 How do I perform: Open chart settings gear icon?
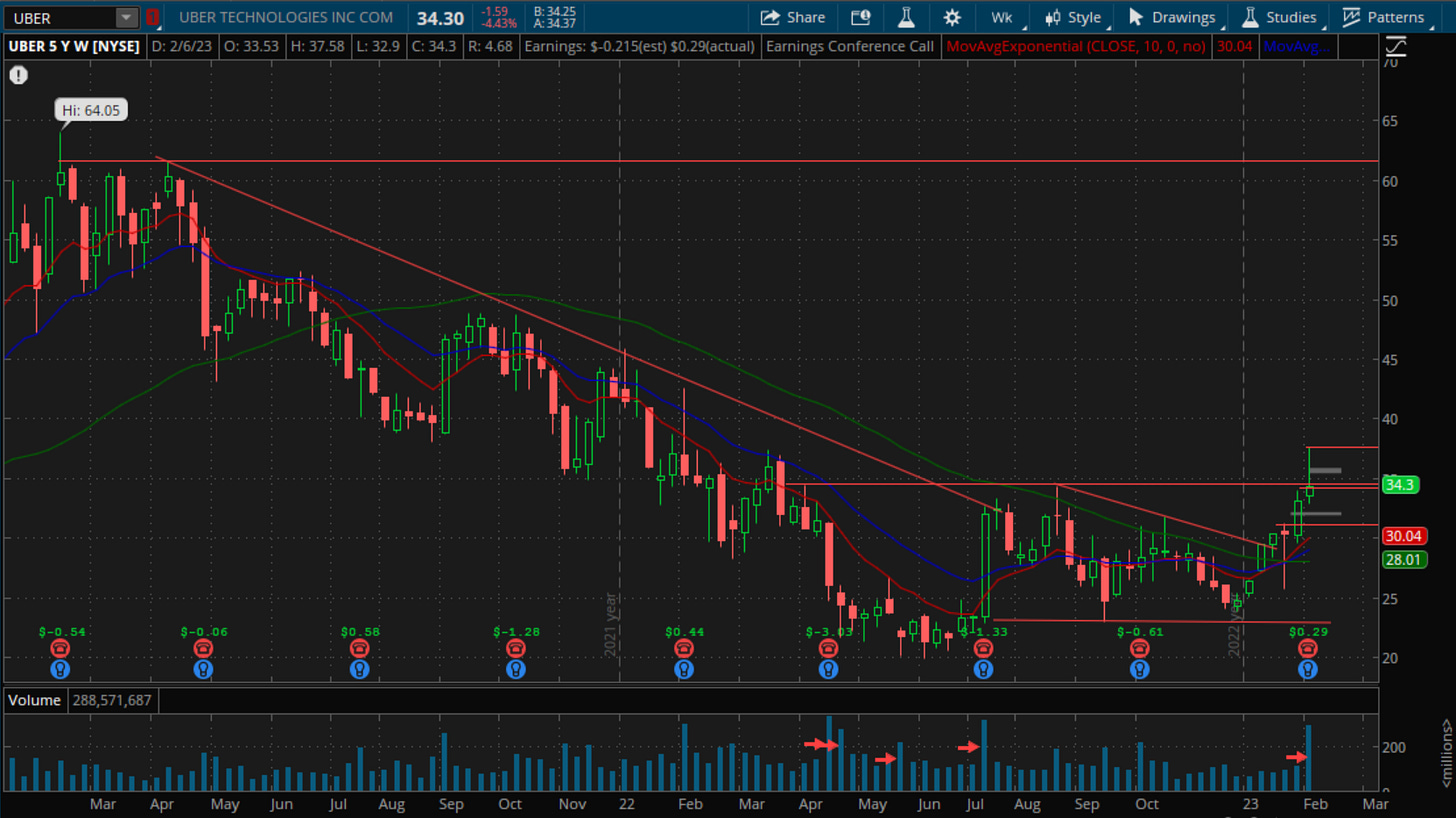pos(952,17)
